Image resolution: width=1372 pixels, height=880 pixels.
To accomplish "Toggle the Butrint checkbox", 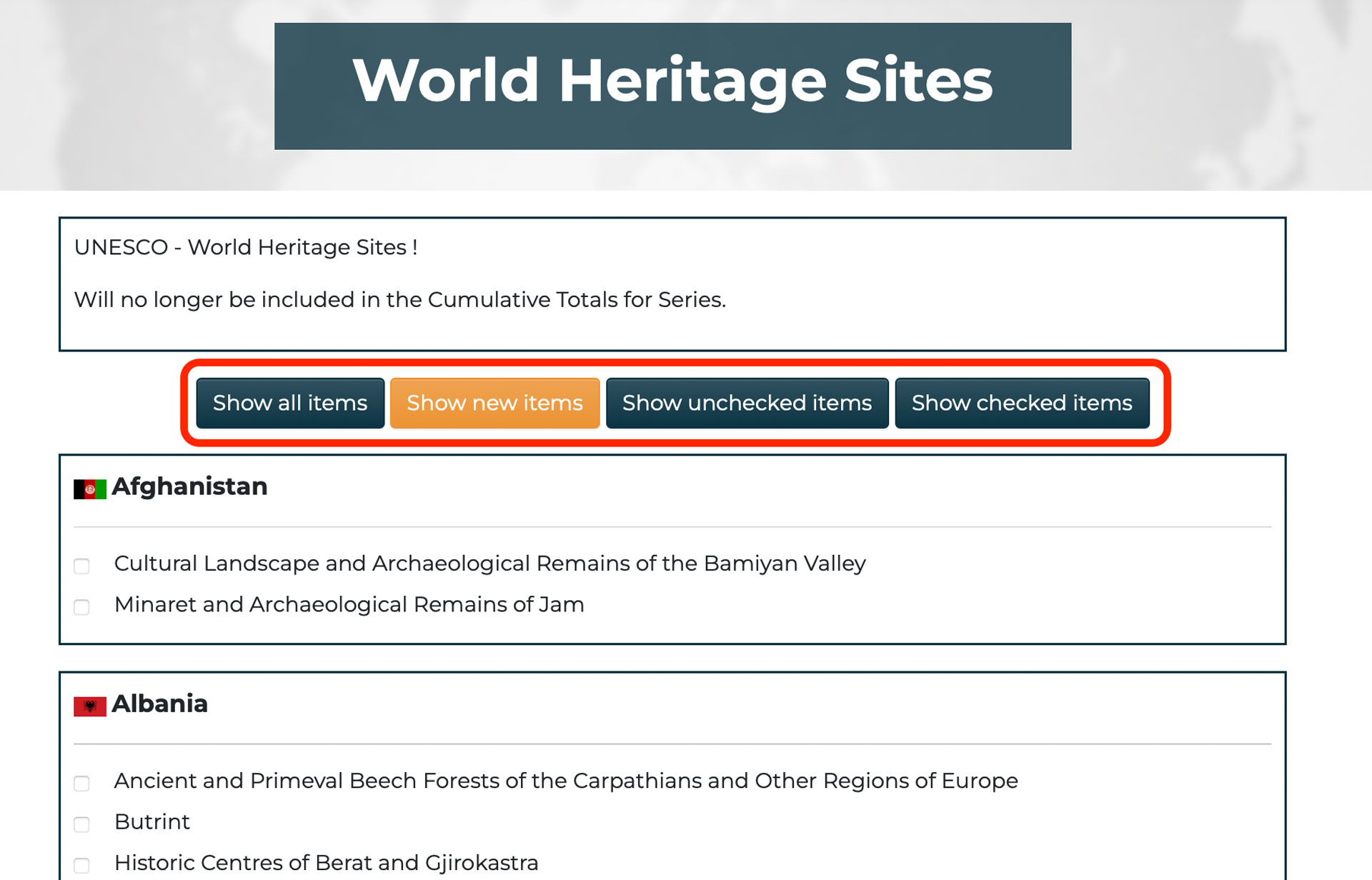I will coord(82,824).
